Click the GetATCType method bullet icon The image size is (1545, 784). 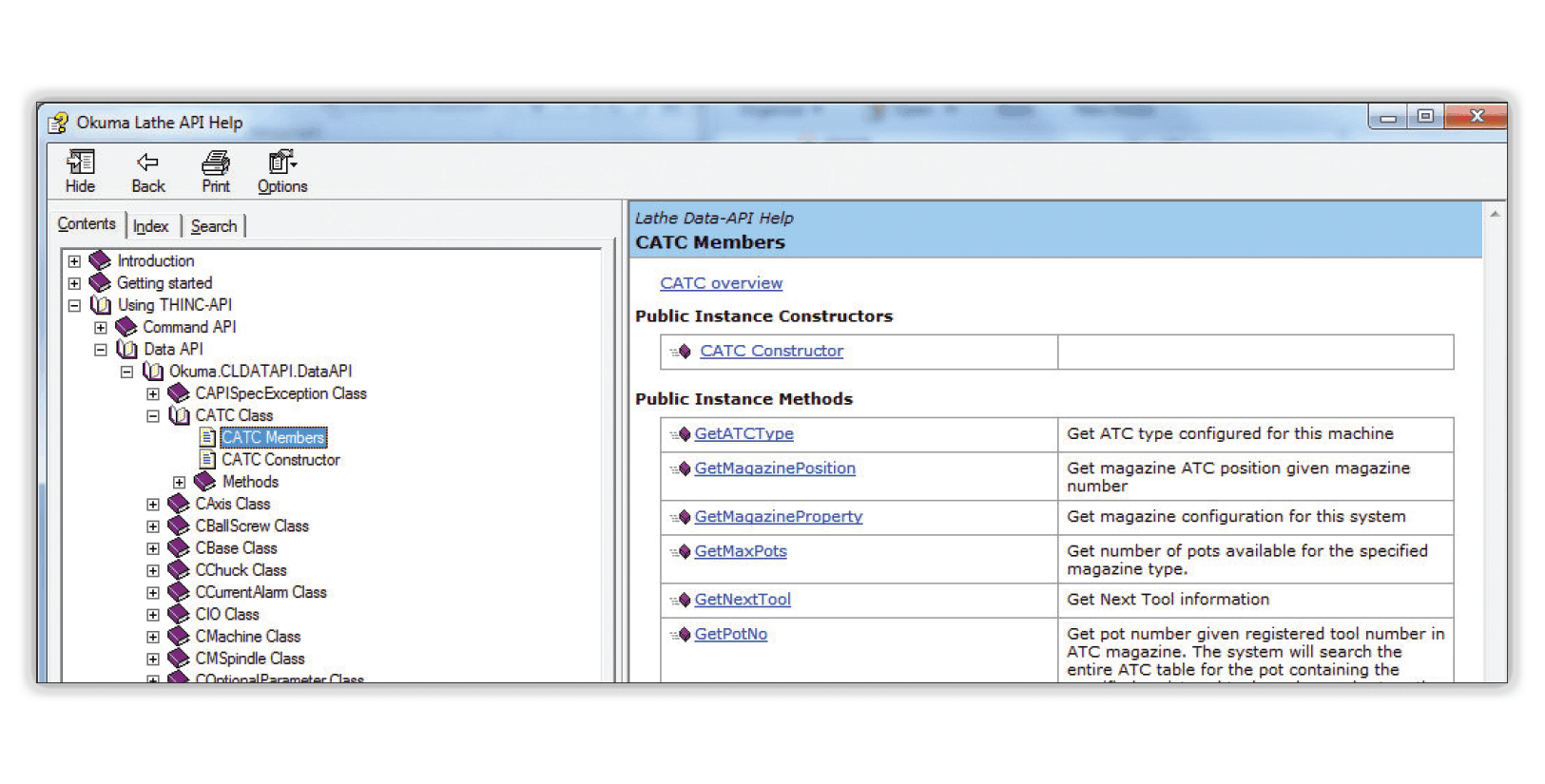681,434
